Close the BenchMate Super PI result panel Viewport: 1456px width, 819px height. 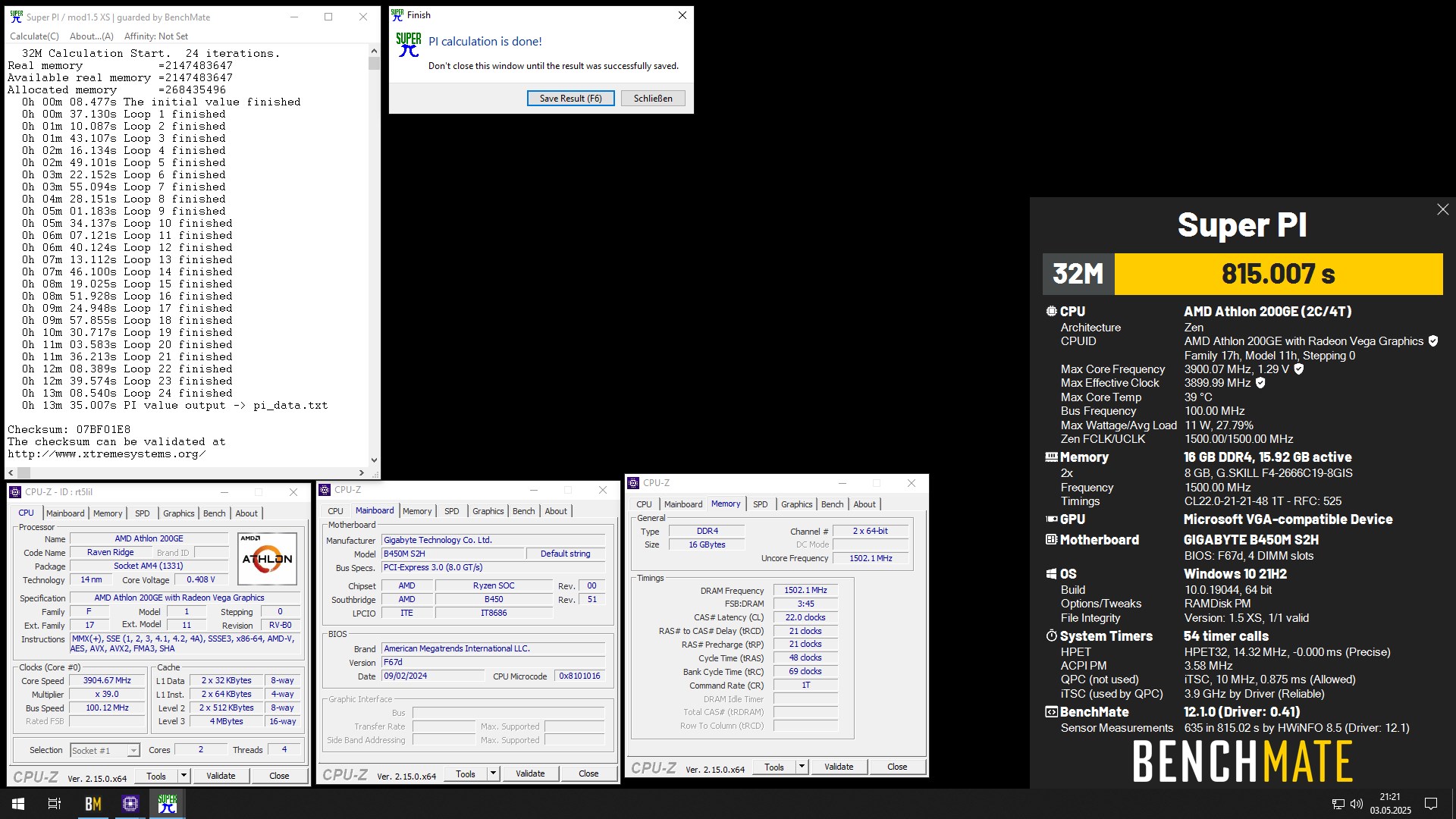(1442, 209)
